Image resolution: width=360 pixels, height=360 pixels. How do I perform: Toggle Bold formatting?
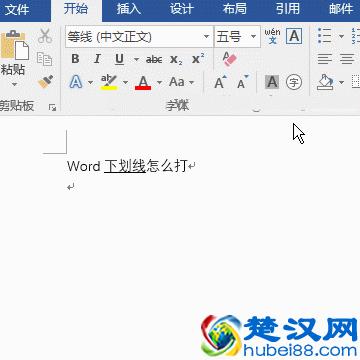pyautogui.click(x=75, y=59)
